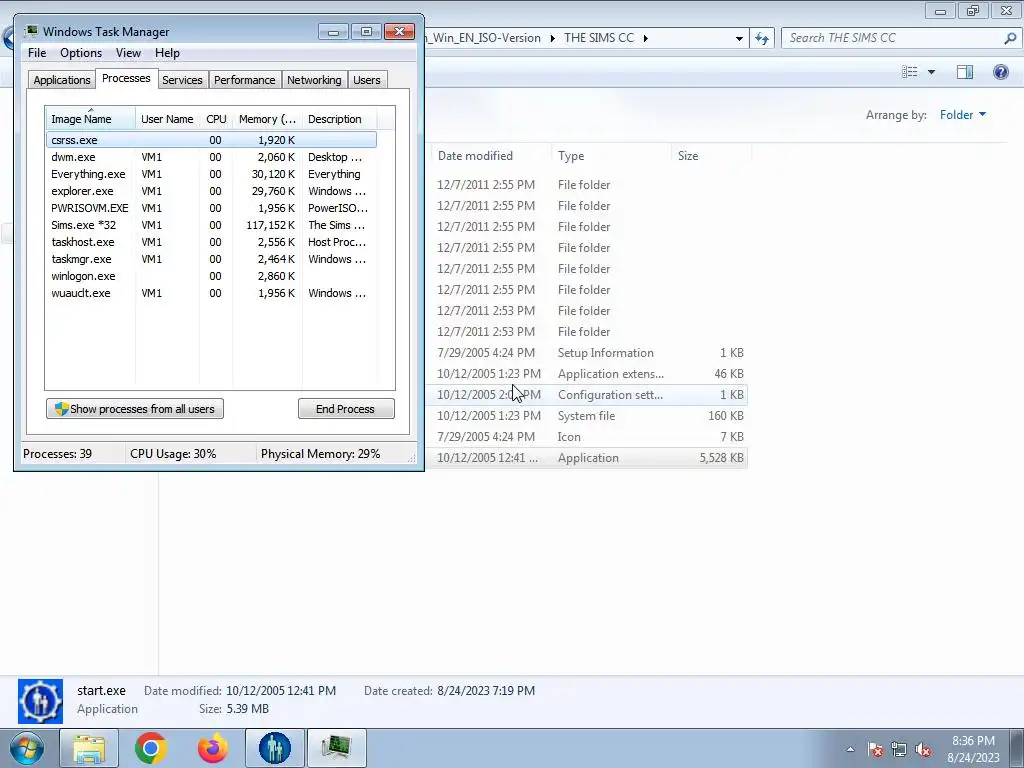Click the start.exe preview icon in details pane
The image size is (1024, 768).
pyautogui.click(x=40, y=701)
